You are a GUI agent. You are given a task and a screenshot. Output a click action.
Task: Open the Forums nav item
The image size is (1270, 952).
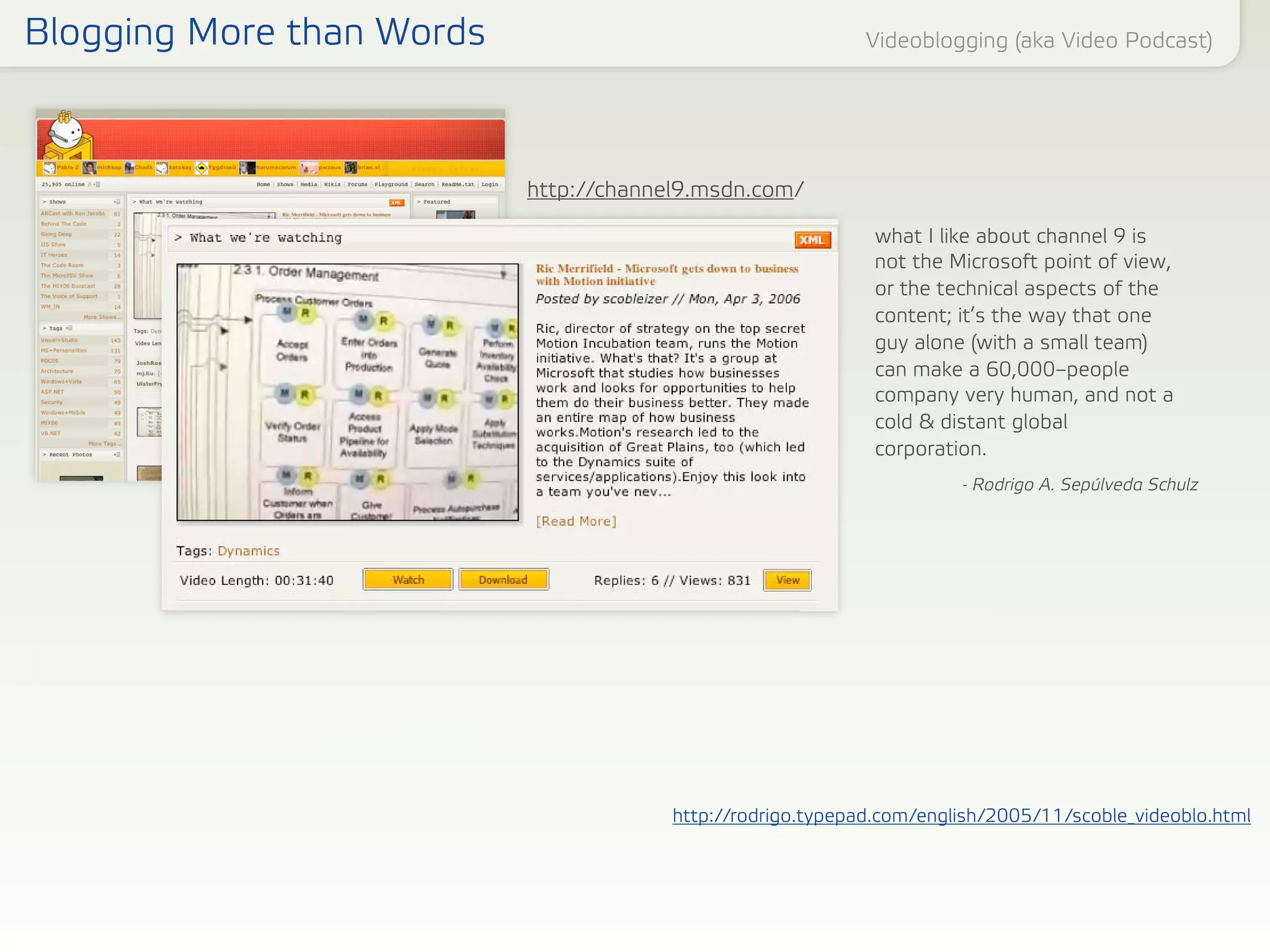pyautogui.click(x=358, y=185)
